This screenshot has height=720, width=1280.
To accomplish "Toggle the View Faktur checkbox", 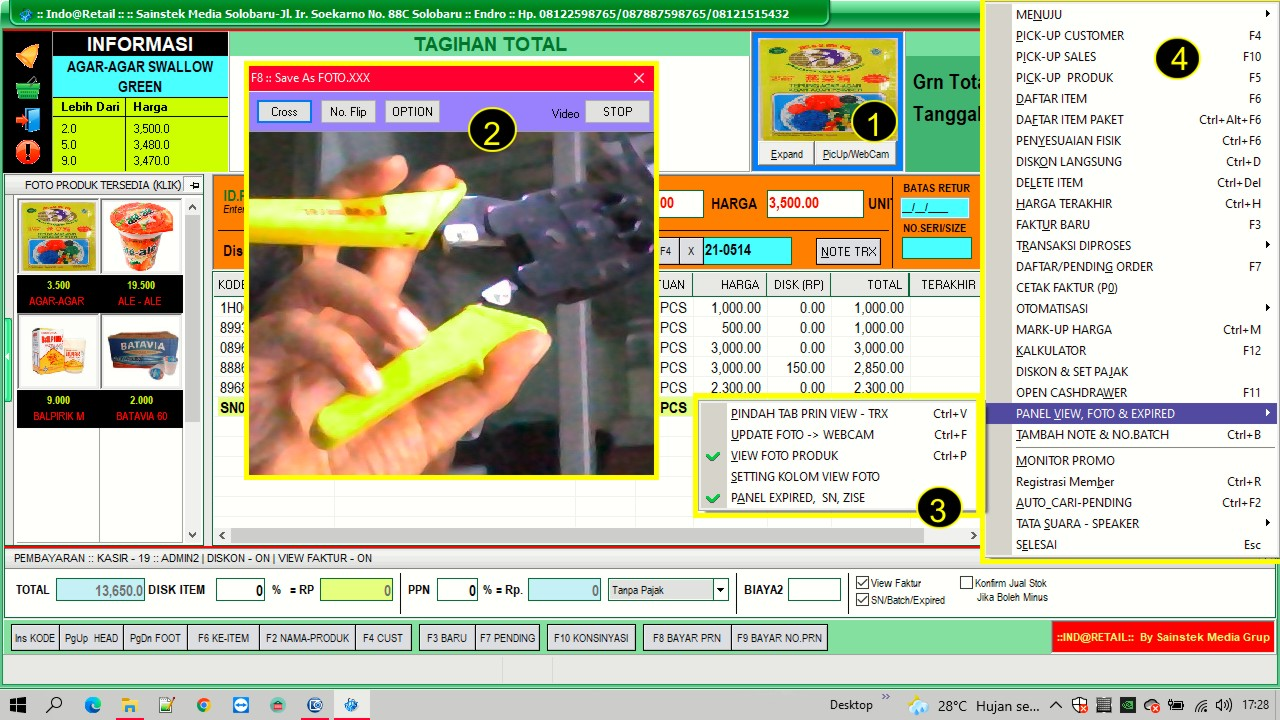I will click(x=863, y=583).
